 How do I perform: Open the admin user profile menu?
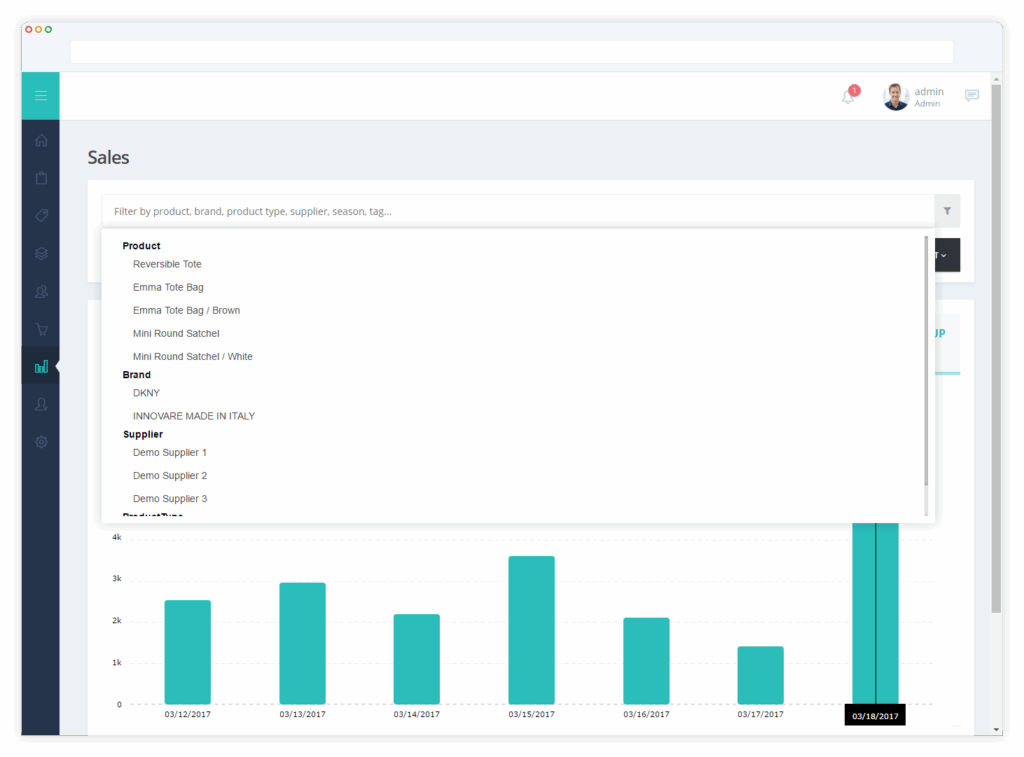(x=913, y=97)
